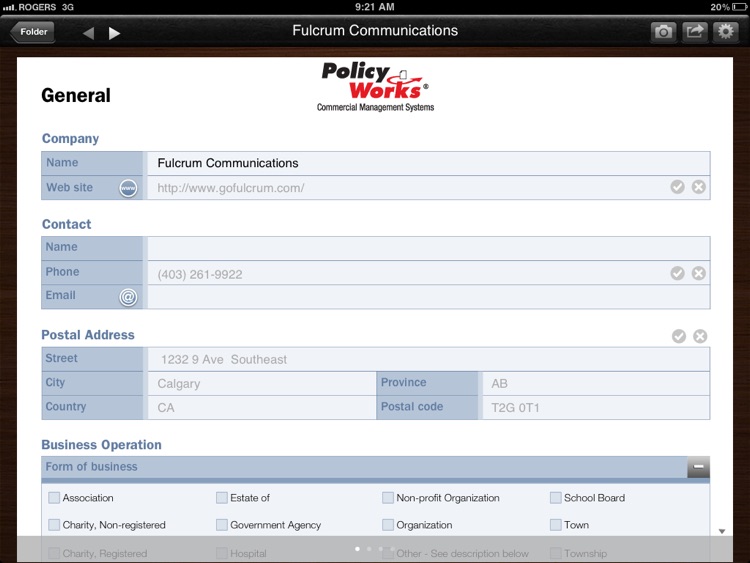Edit the Company Name field
The width and height of the screenshot is (750, 563).
coord(429,163)
